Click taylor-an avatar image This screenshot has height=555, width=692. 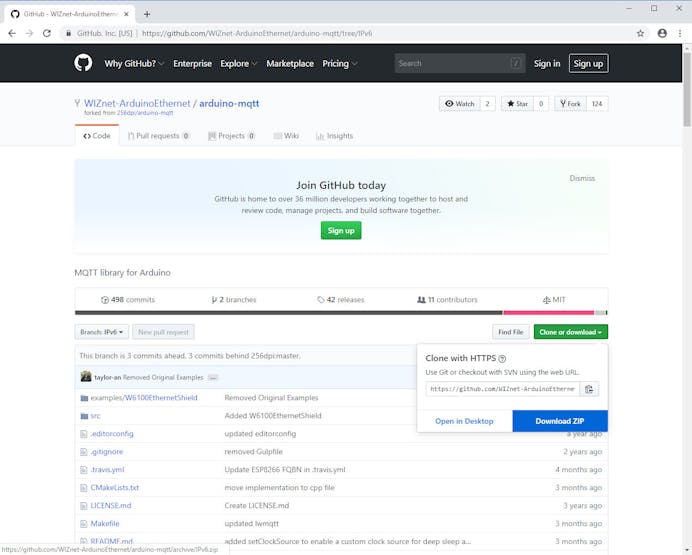[86, 377]
